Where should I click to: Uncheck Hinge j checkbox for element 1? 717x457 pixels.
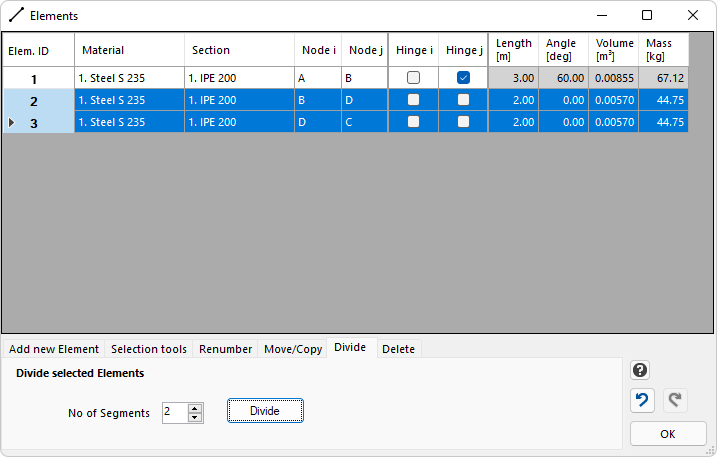(463, 78)
